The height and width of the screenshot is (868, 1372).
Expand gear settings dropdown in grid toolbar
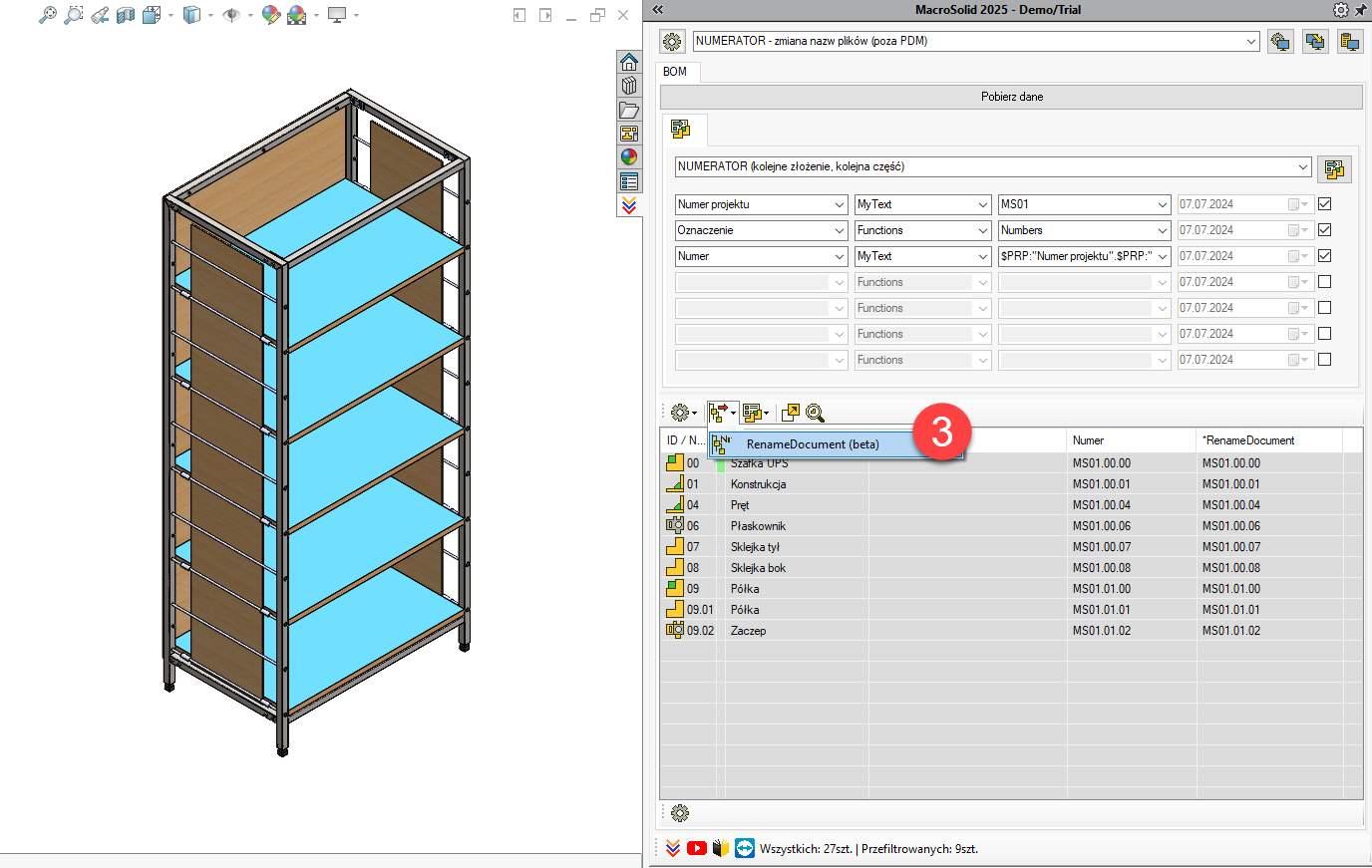pos(684,413)
